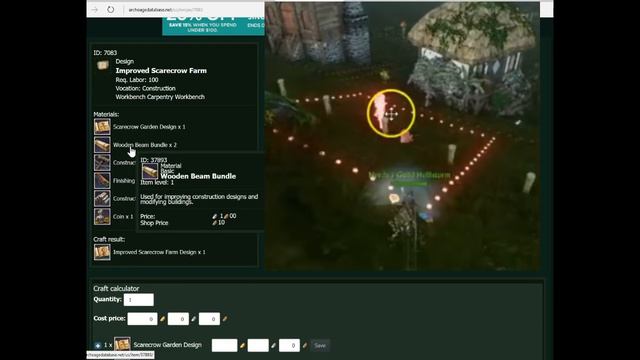Click the tooltip 'ID: 37893' text
640x360 pixels.
[153, 160]
